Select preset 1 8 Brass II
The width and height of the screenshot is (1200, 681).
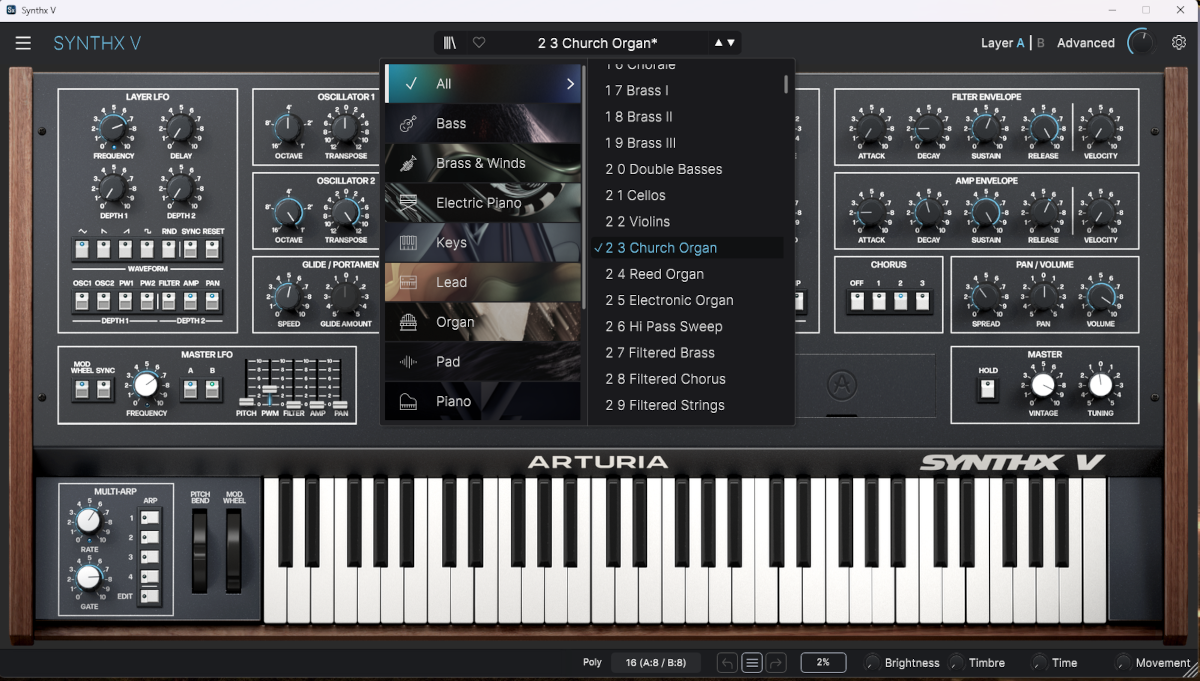click(x=688, y=116)
